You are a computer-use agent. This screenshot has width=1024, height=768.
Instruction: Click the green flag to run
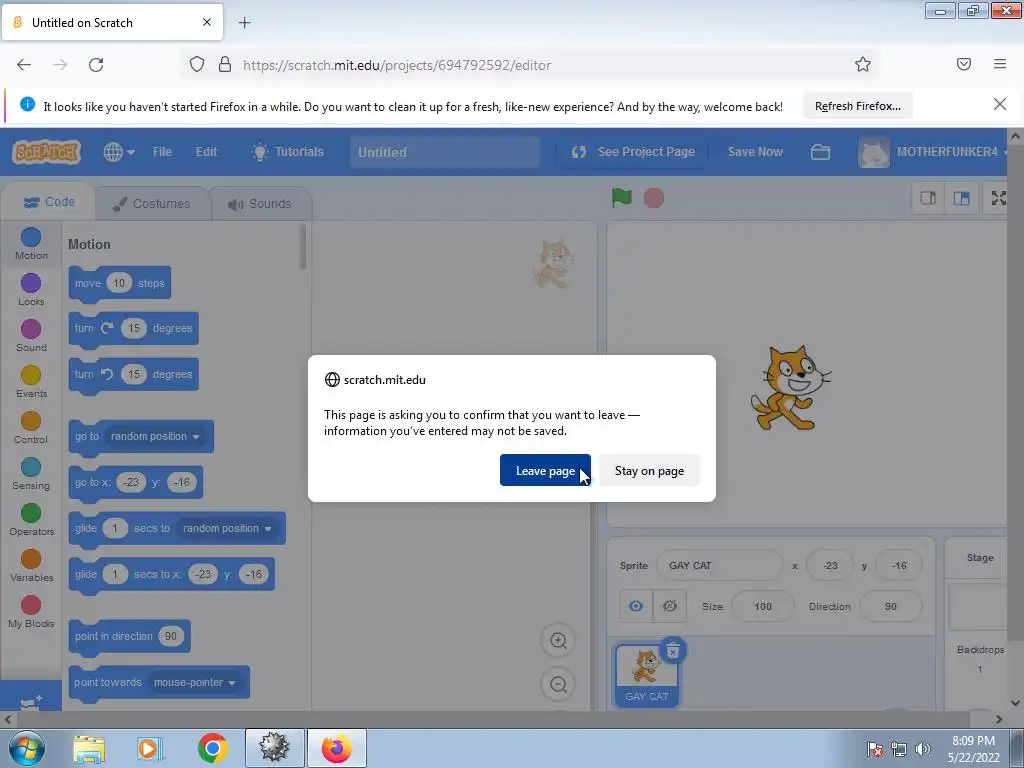[621, 198]
